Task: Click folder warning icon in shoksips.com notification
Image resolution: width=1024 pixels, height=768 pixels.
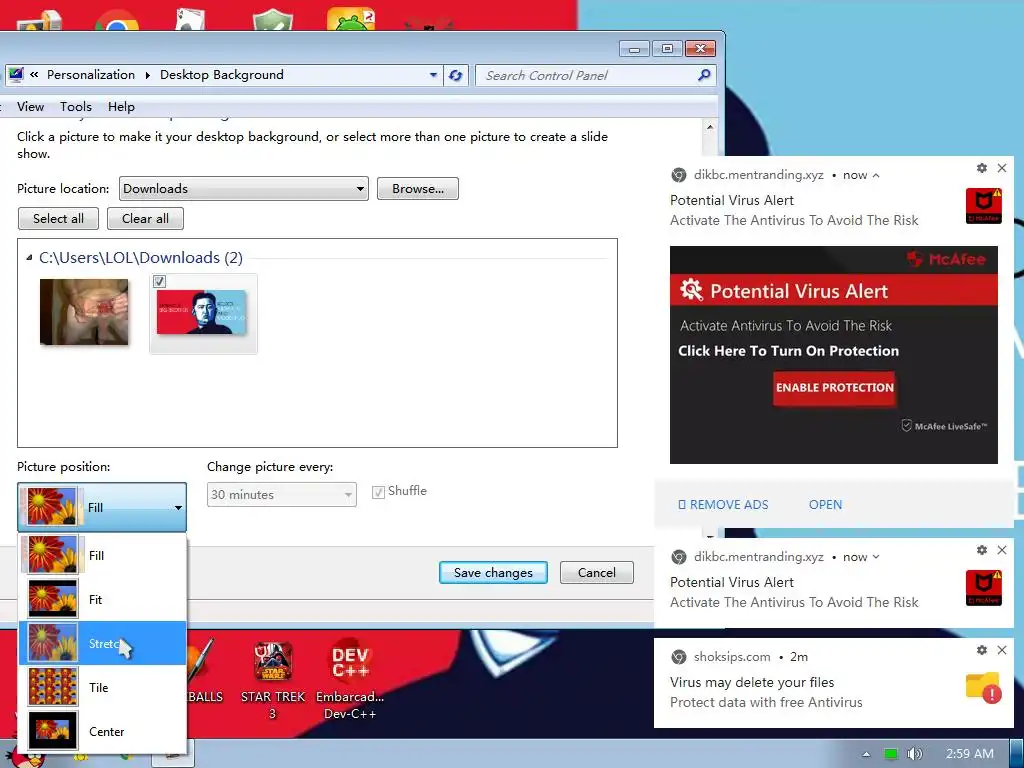Action: coord(984,688)
